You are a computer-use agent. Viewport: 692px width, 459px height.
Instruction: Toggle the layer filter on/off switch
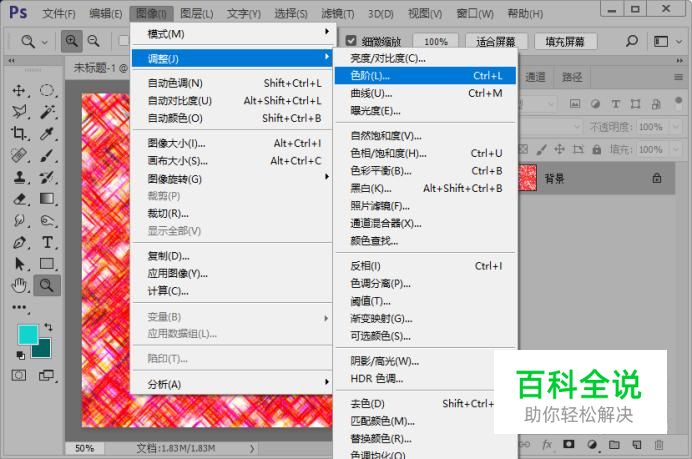(679, 103)
